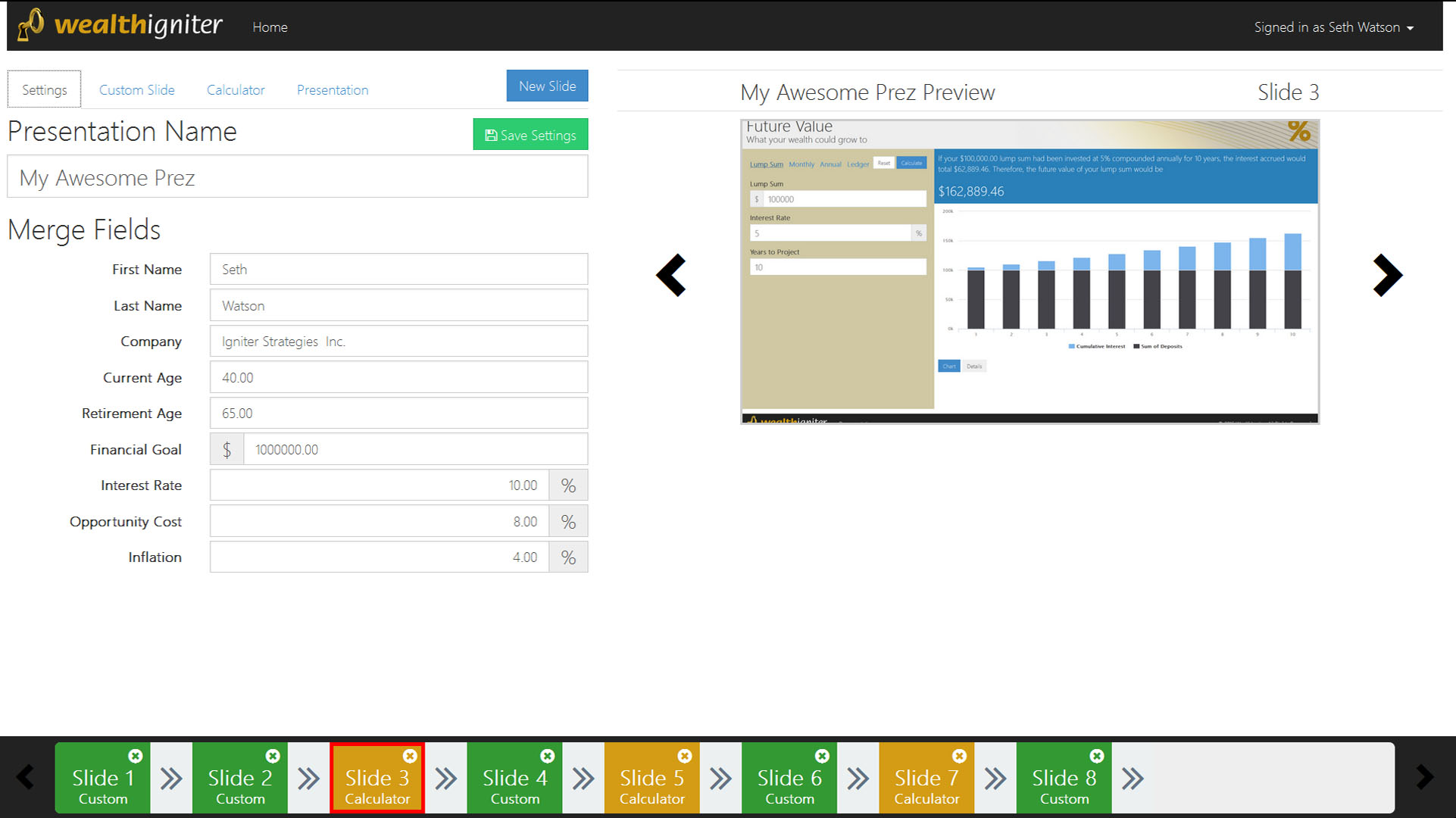1456x818 pixels.
Task: Remove Slide 5 using its X icon
Action: pyautogui.click(x=685, y=756)
